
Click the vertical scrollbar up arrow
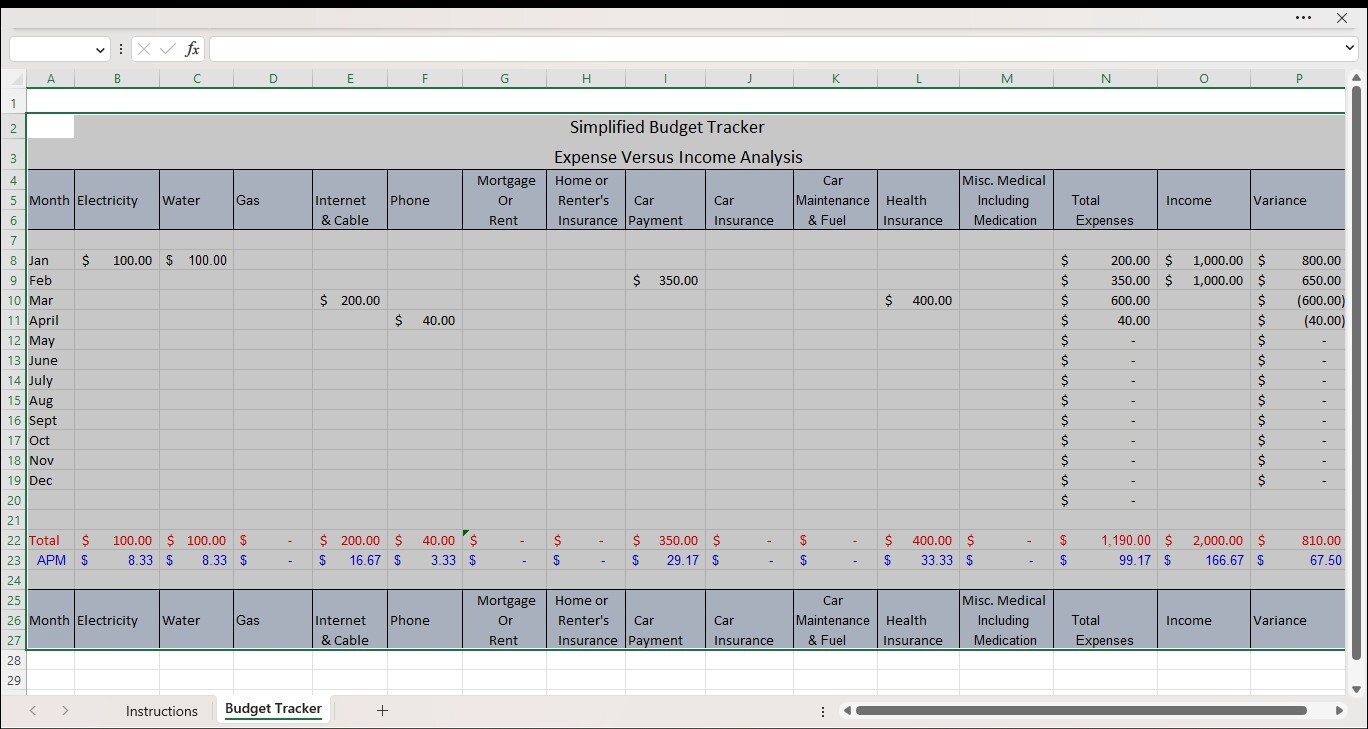[1356, 78]
